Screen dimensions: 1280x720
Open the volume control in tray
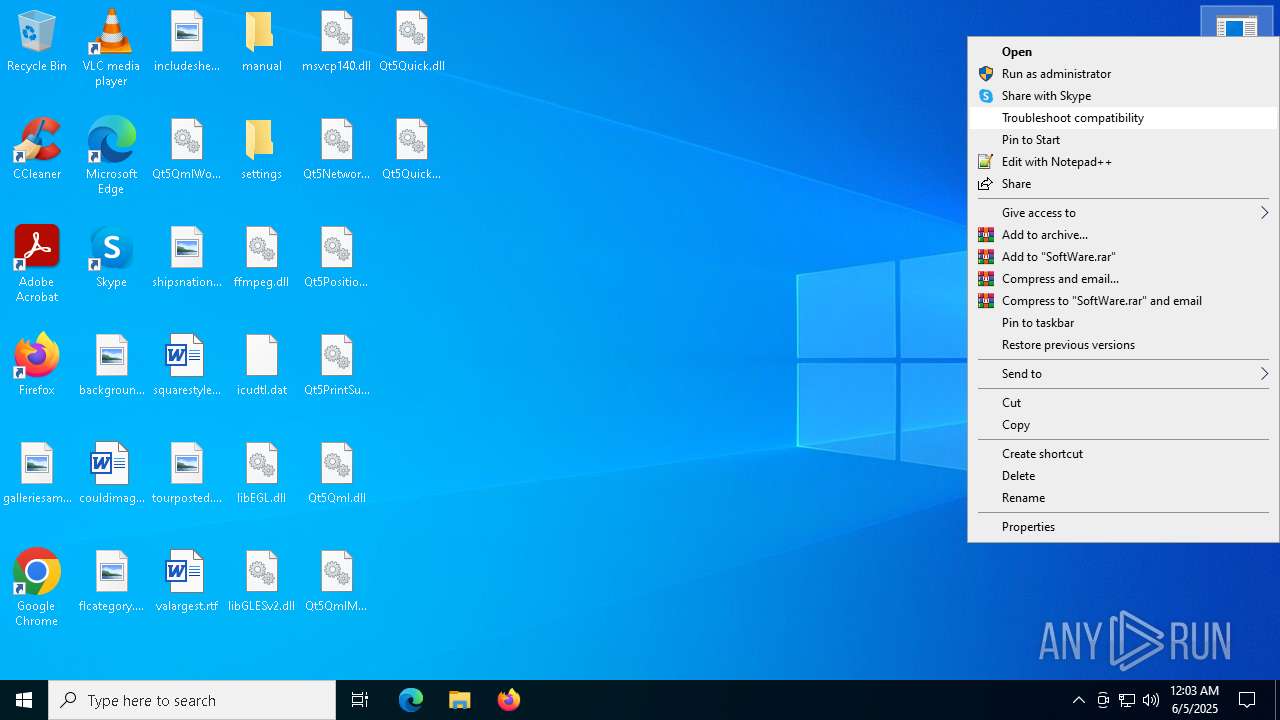click(x=1151, y=700)
